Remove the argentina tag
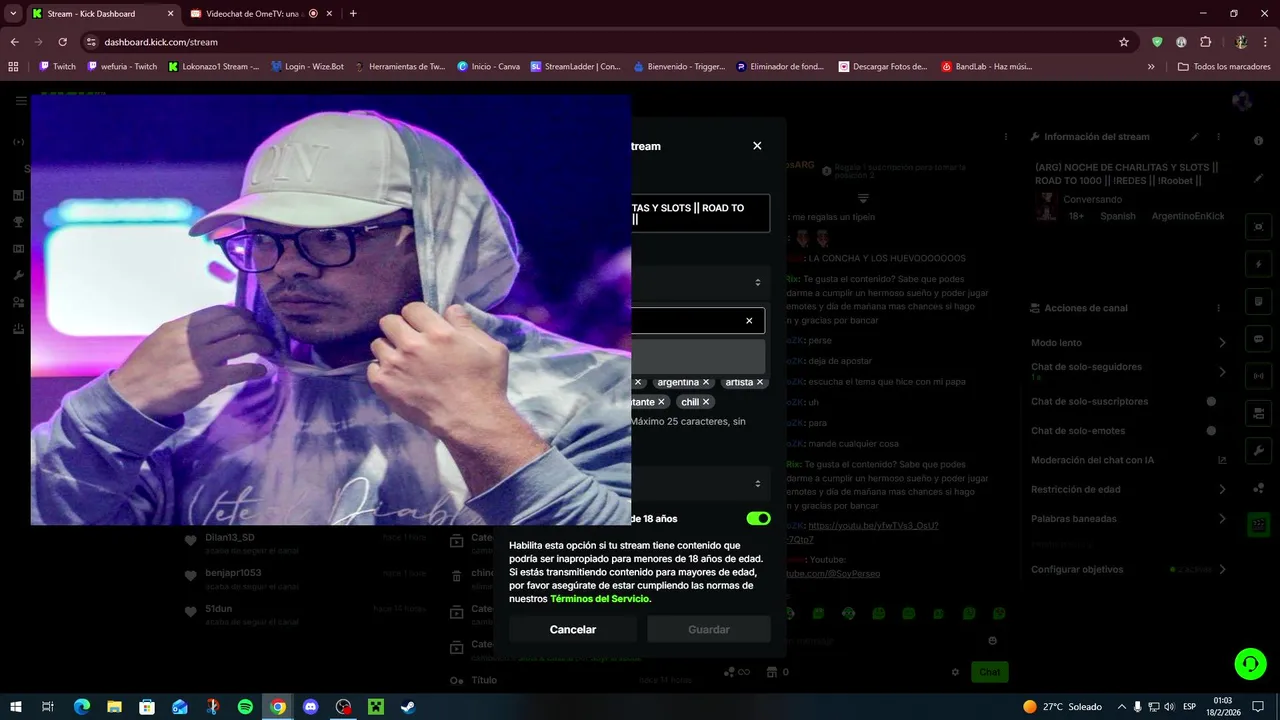The width and height of the screenshot is (1280, 720). pyautogui.click(x=706, y=382)
